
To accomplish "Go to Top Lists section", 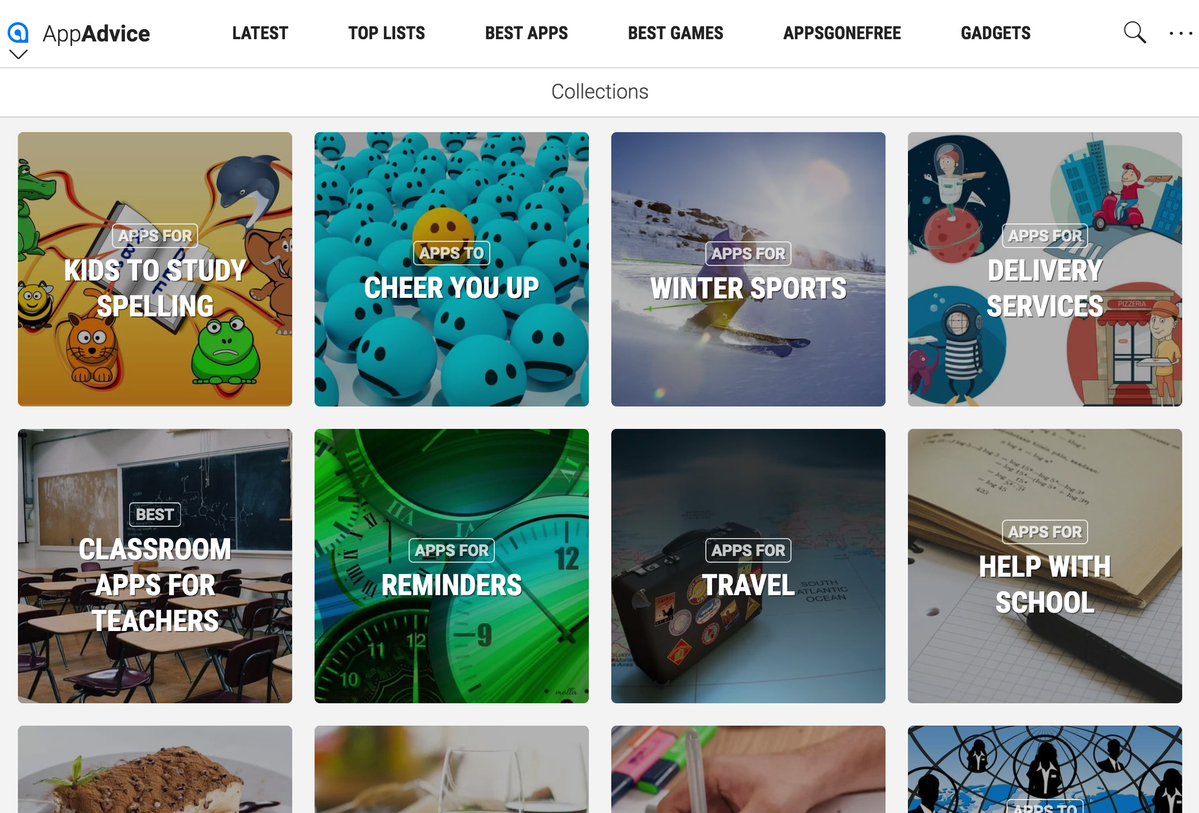I will point(386,33).
